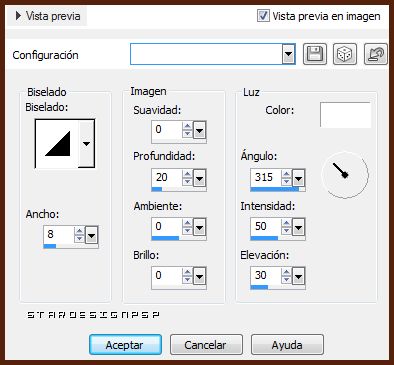Click the save preset floppy disk icon
Screen dimensions: 394x365
pos(315,54)
